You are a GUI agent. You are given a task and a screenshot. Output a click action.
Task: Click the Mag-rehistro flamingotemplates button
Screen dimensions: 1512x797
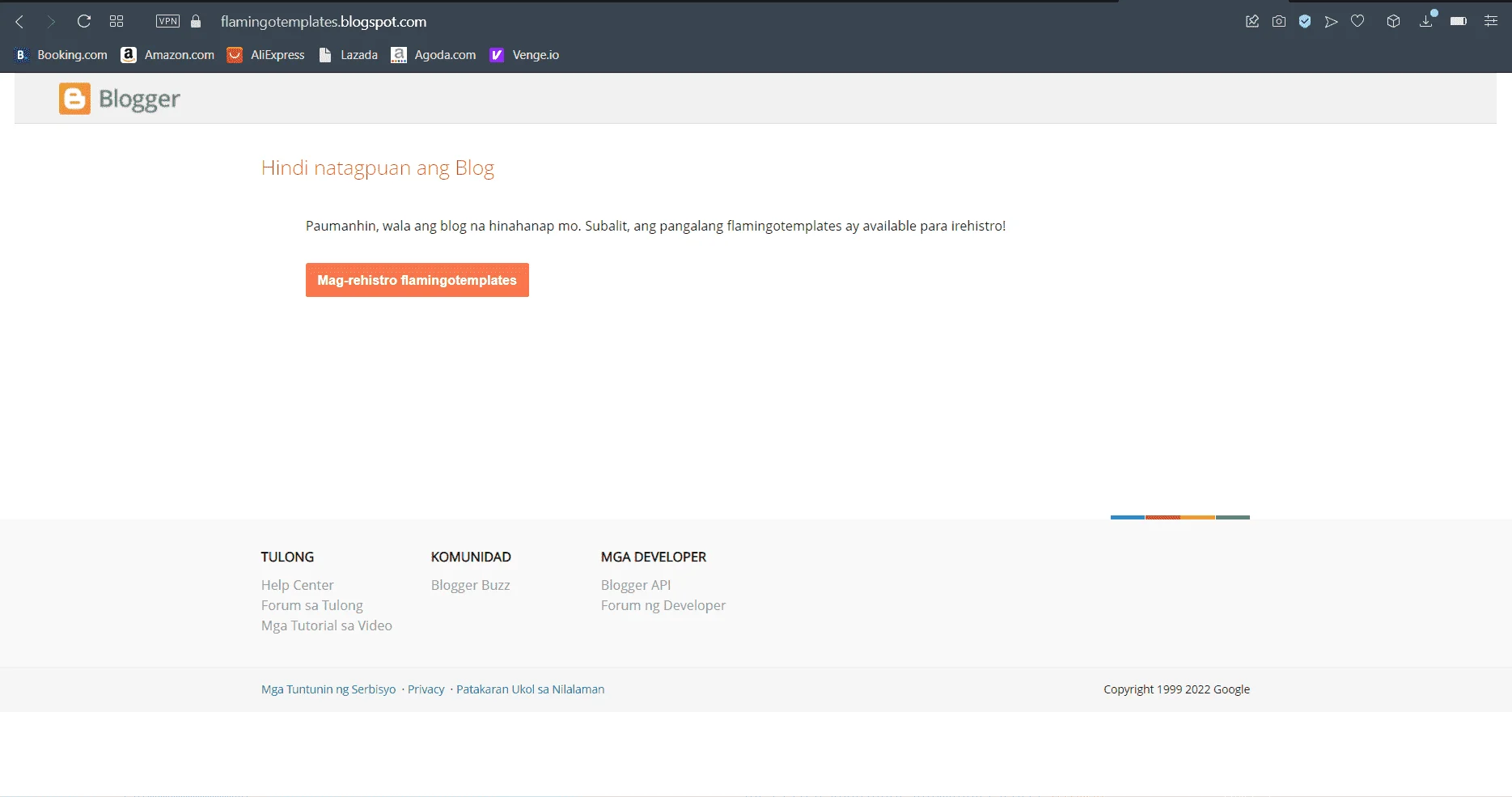click(x=417, y=280)
